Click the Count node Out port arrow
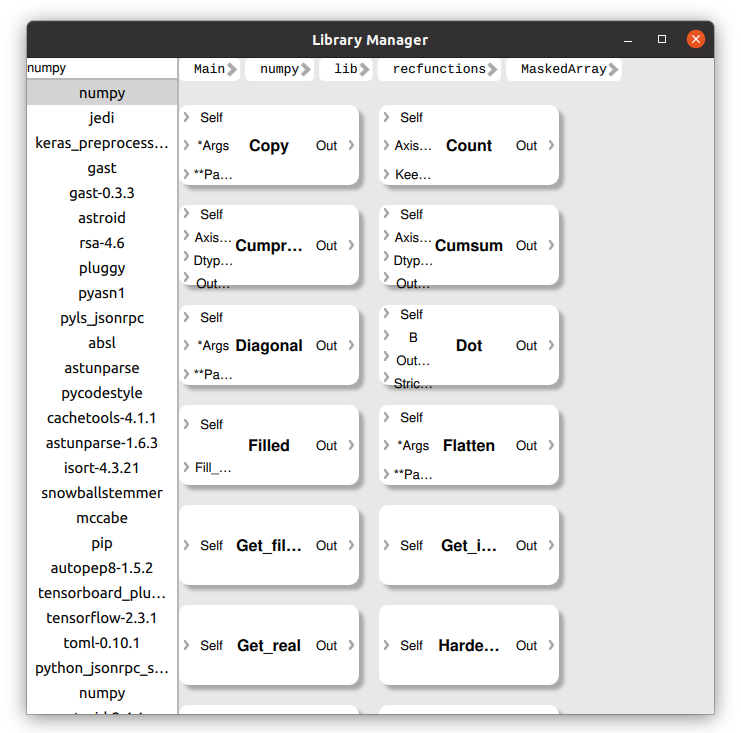Screen dimensions: 741x733 click(x=551, y=145)
